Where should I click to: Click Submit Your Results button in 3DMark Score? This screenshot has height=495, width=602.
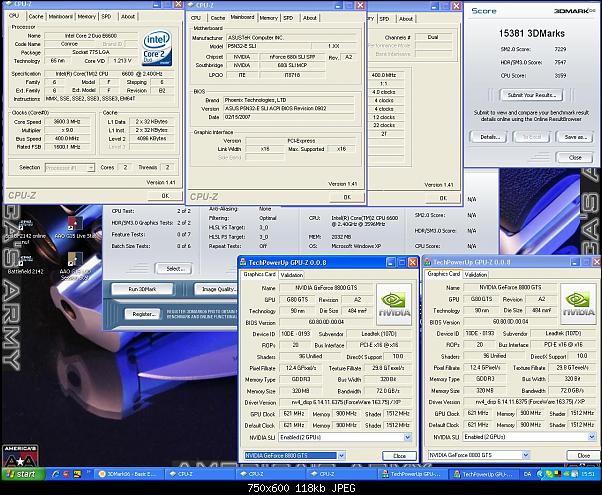pos(531,95)
